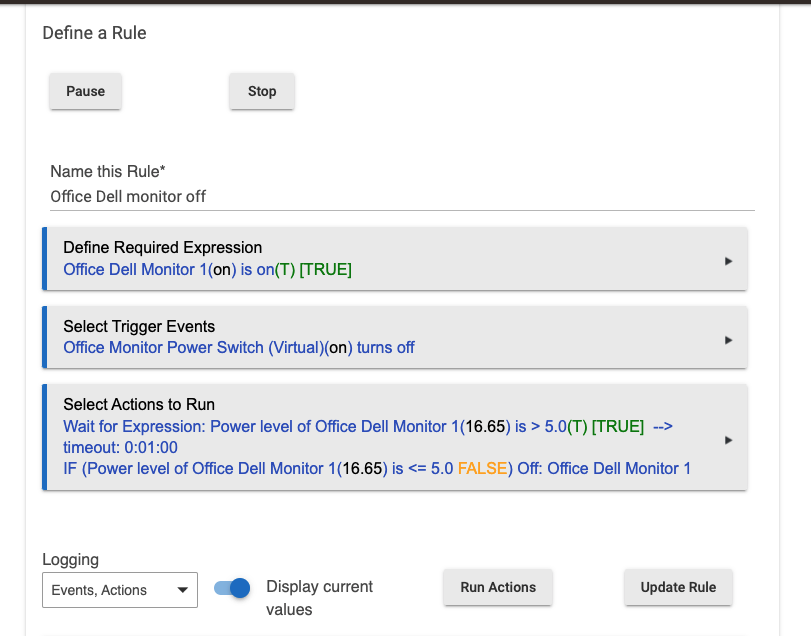
Task: Click the Pause button
Action: tap(85, 91)
